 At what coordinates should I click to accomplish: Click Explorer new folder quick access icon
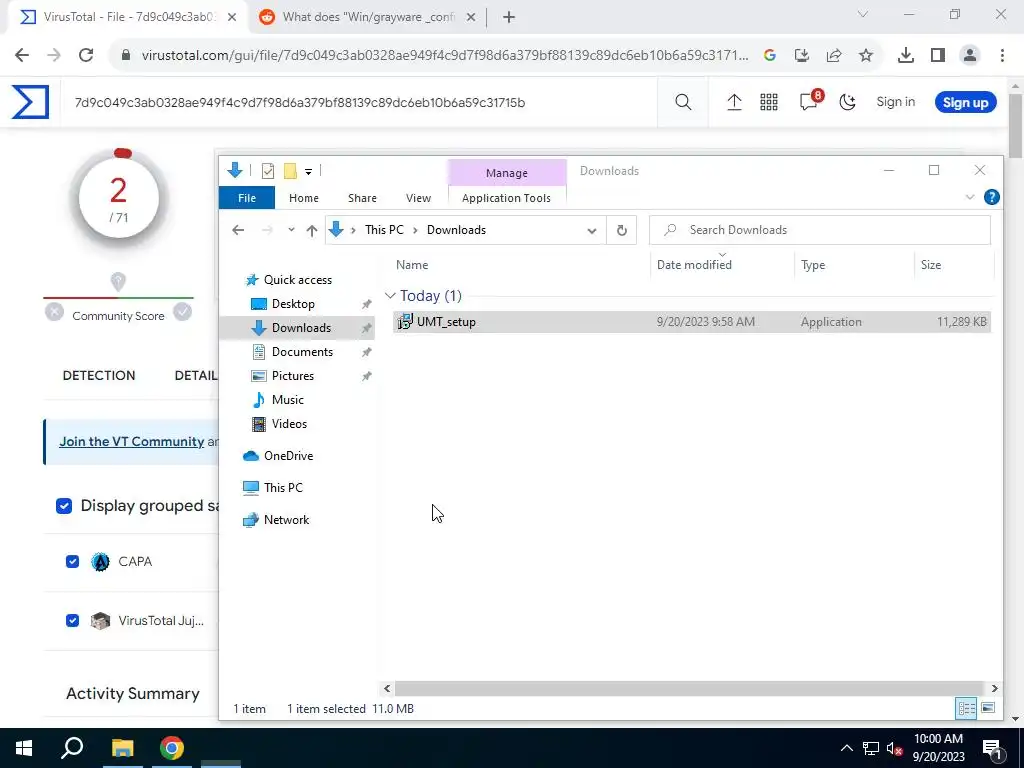pos(290,171)
